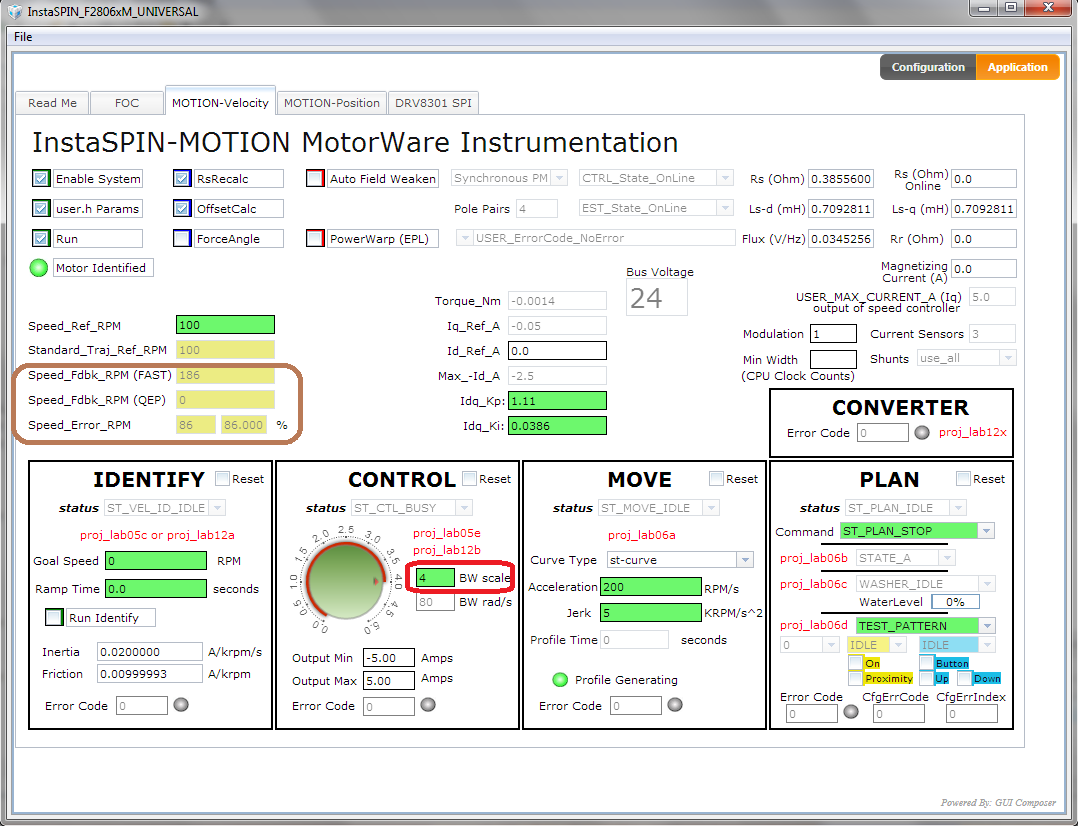1078x826 pixels.
Task: Check the blue Button checkbox
Action: 927,663
